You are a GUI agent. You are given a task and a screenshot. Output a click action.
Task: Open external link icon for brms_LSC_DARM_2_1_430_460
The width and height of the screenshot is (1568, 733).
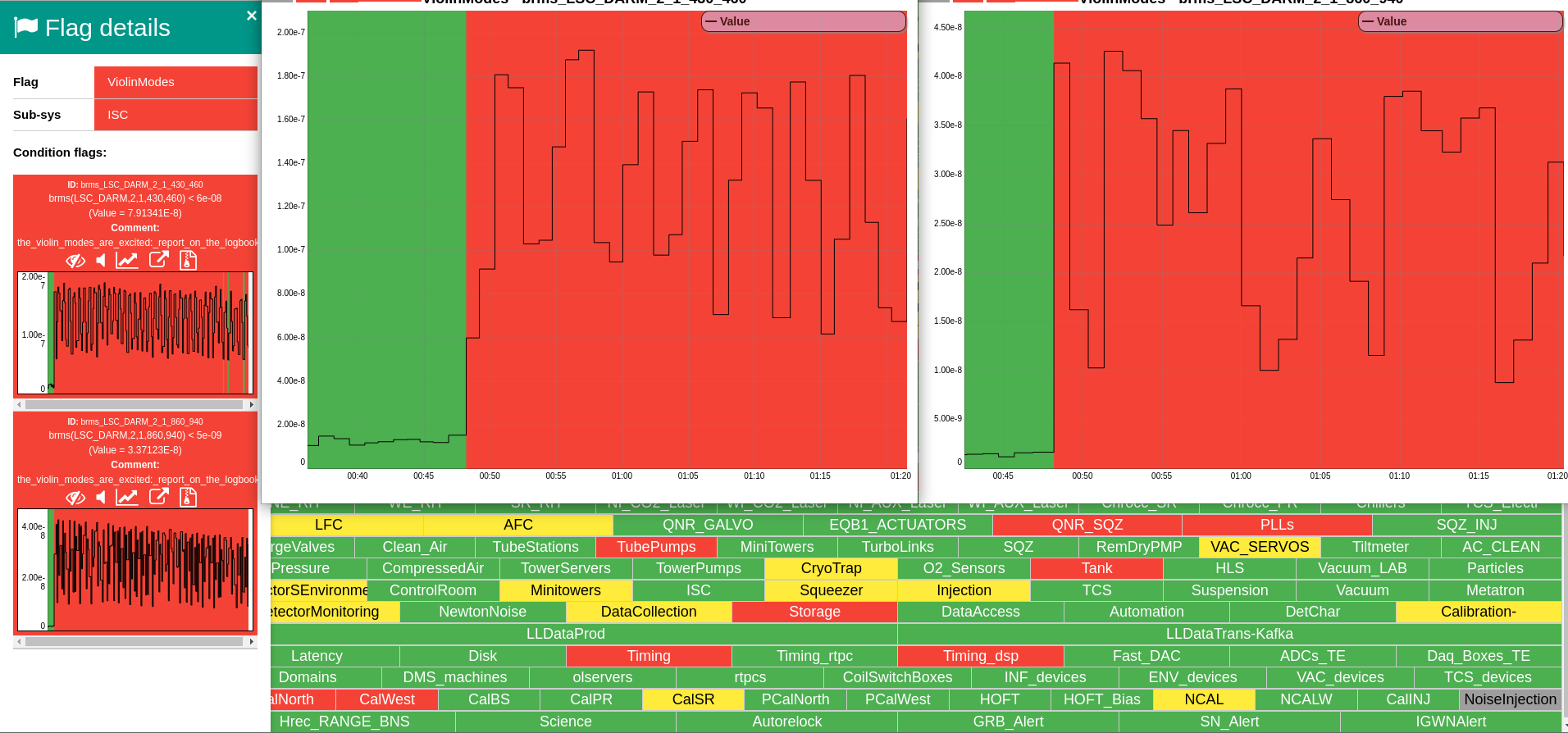click(158, 260)
